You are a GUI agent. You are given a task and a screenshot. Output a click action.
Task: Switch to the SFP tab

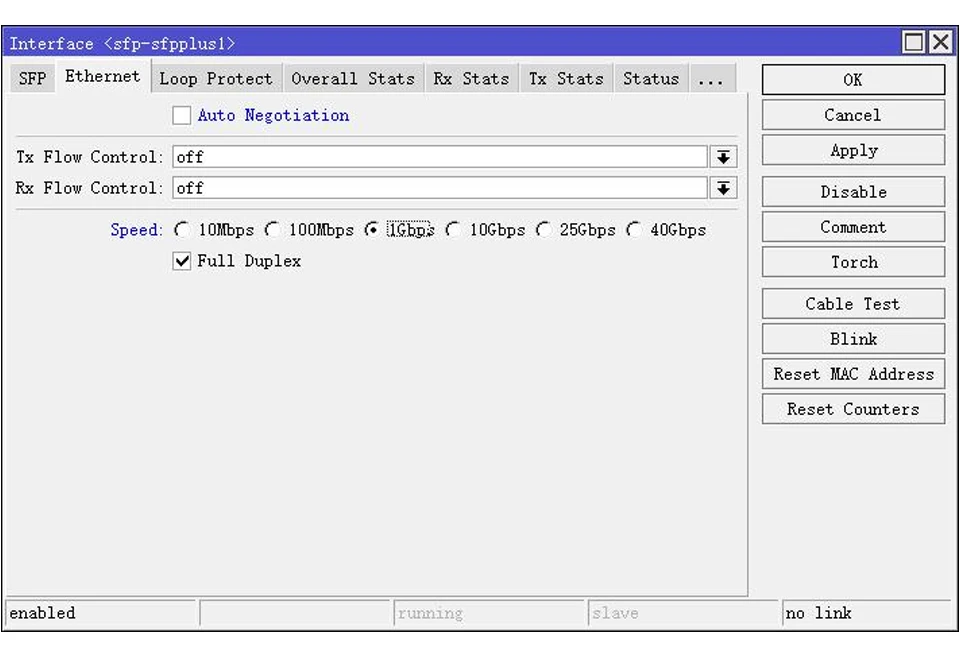tap(32, 78)
